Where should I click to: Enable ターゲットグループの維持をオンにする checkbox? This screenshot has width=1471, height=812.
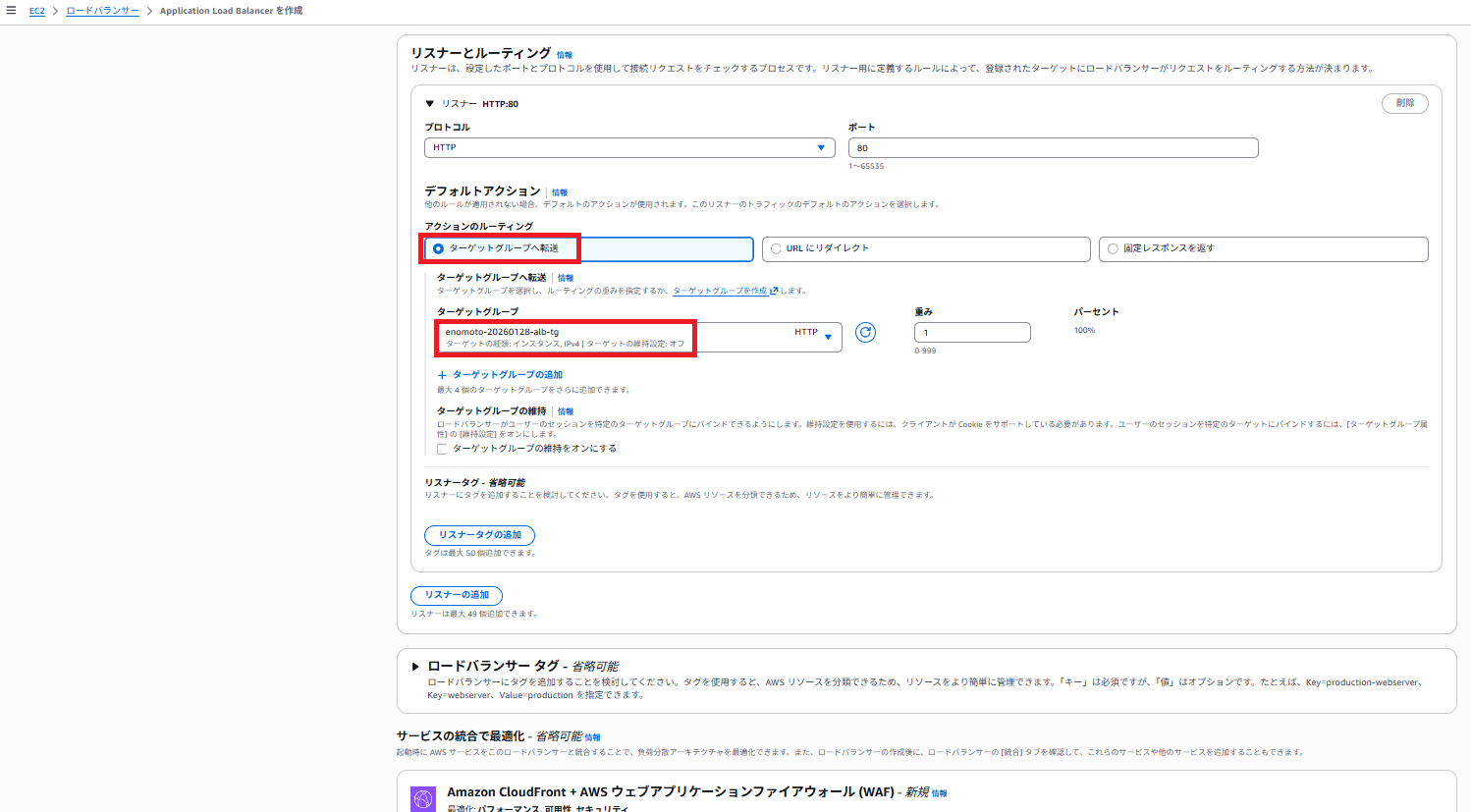[x=442, y=449]
